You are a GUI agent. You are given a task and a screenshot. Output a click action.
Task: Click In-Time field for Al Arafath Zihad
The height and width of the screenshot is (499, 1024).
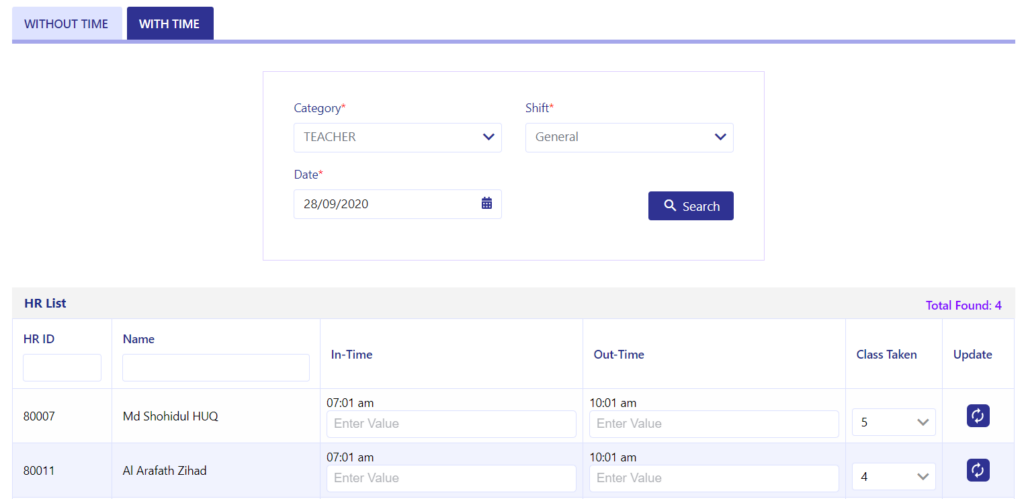coord(451,478)
